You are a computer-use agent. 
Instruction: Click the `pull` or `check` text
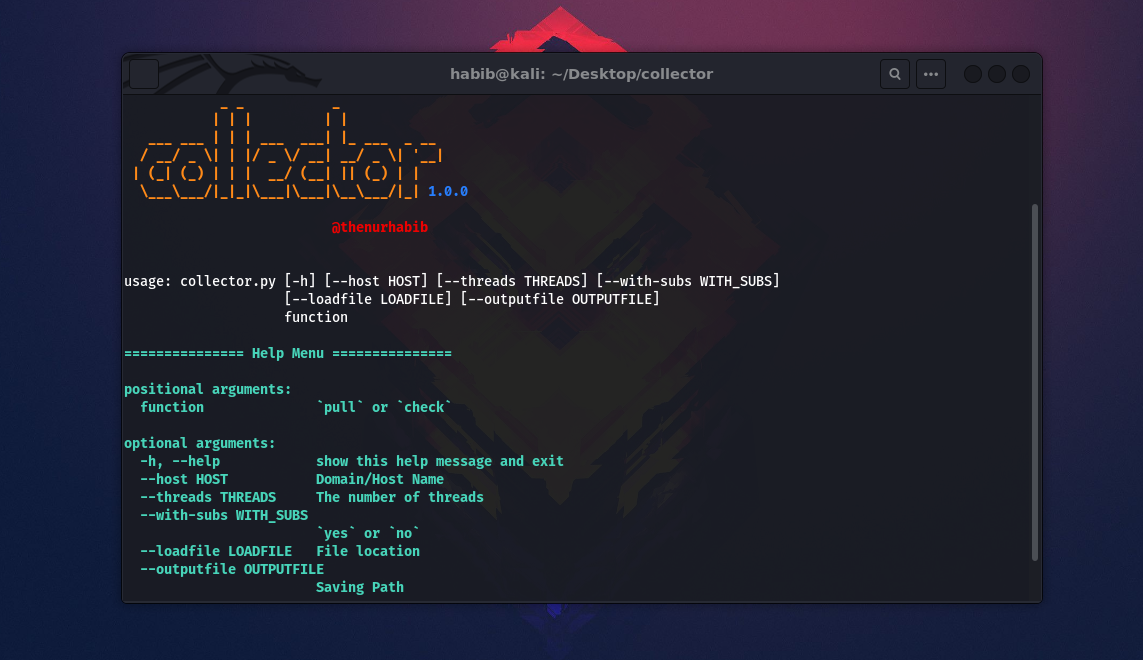383,407
